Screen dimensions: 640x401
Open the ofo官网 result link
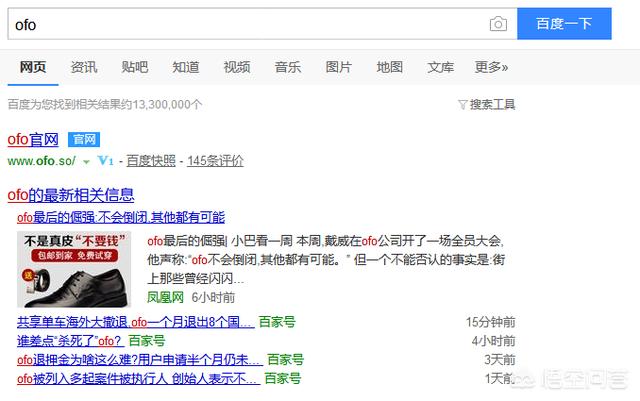coord(33,140)
